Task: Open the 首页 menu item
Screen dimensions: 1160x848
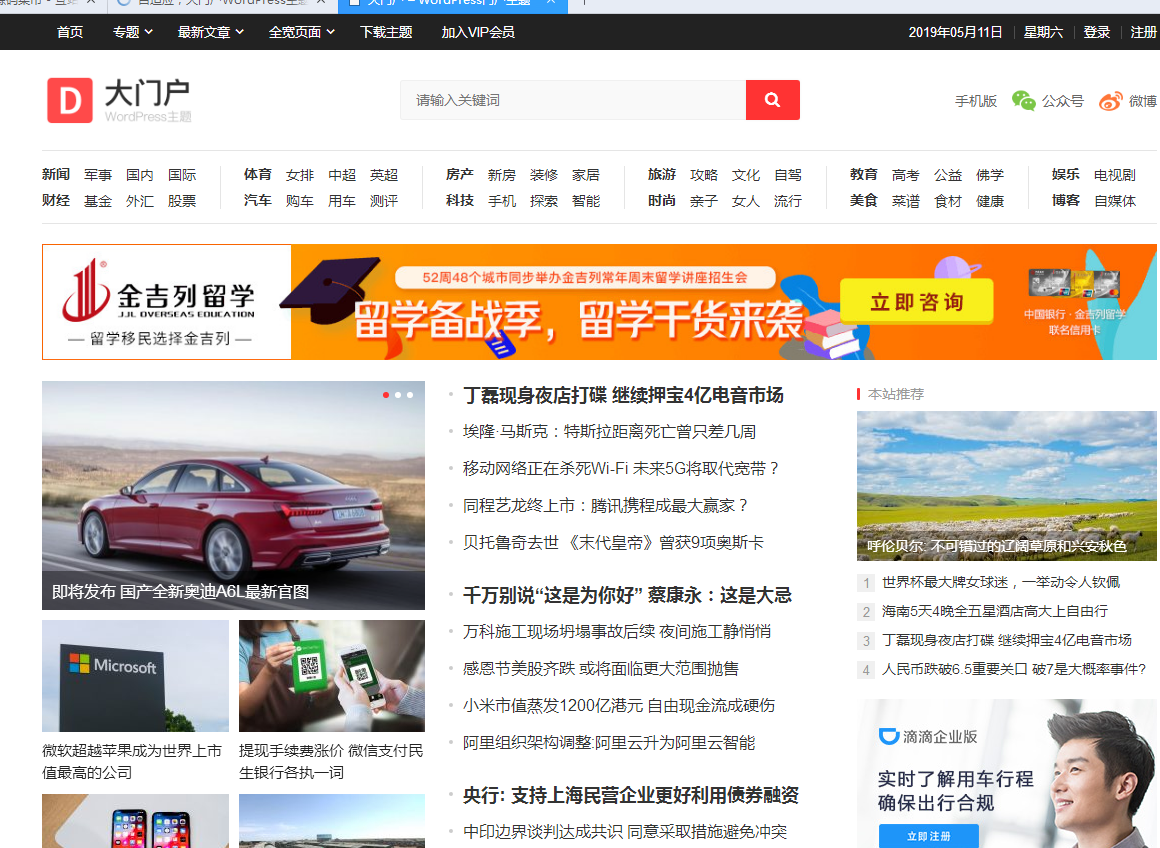Action: [70, 32]
